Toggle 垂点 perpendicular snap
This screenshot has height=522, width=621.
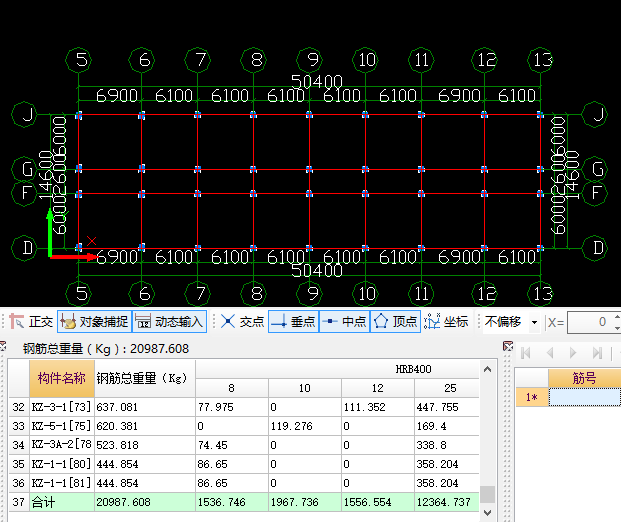(x=293, y=322)
